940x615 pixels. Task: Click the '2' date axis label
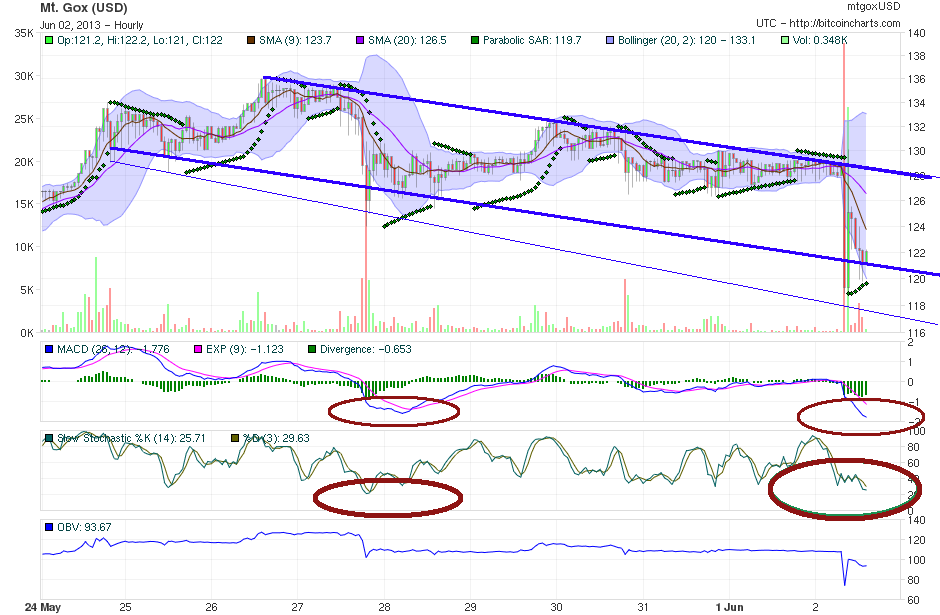(815, 607)
